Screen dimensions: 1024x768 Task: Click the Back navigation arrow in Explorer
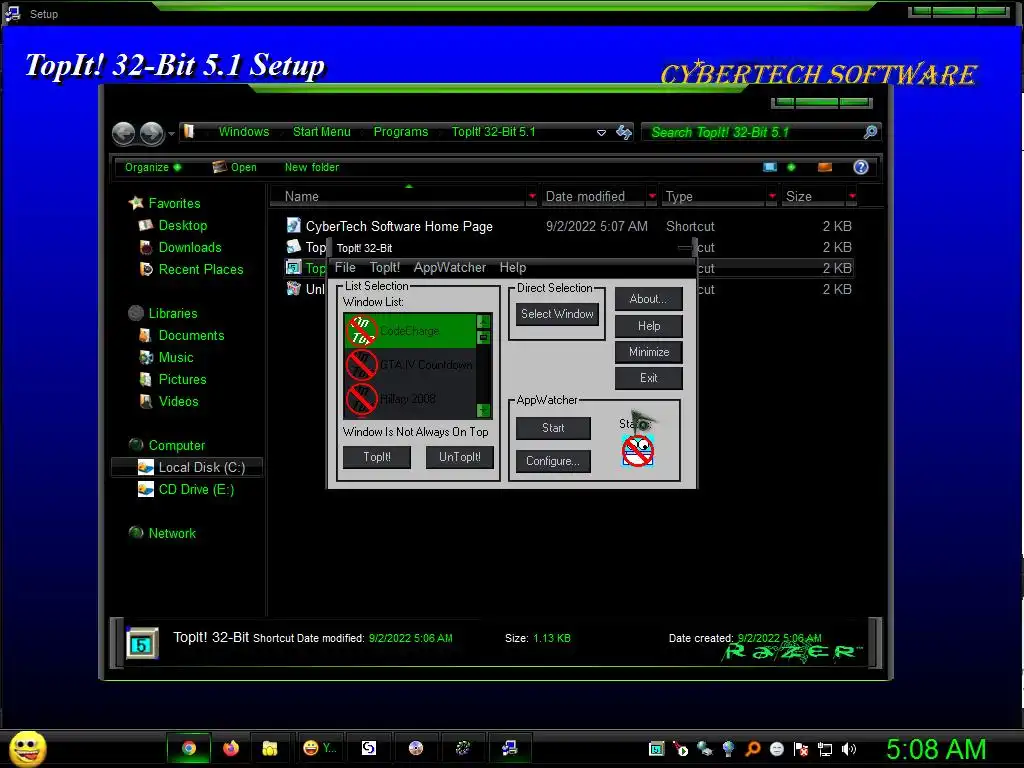pyautogui.click(x=123, y=133)
